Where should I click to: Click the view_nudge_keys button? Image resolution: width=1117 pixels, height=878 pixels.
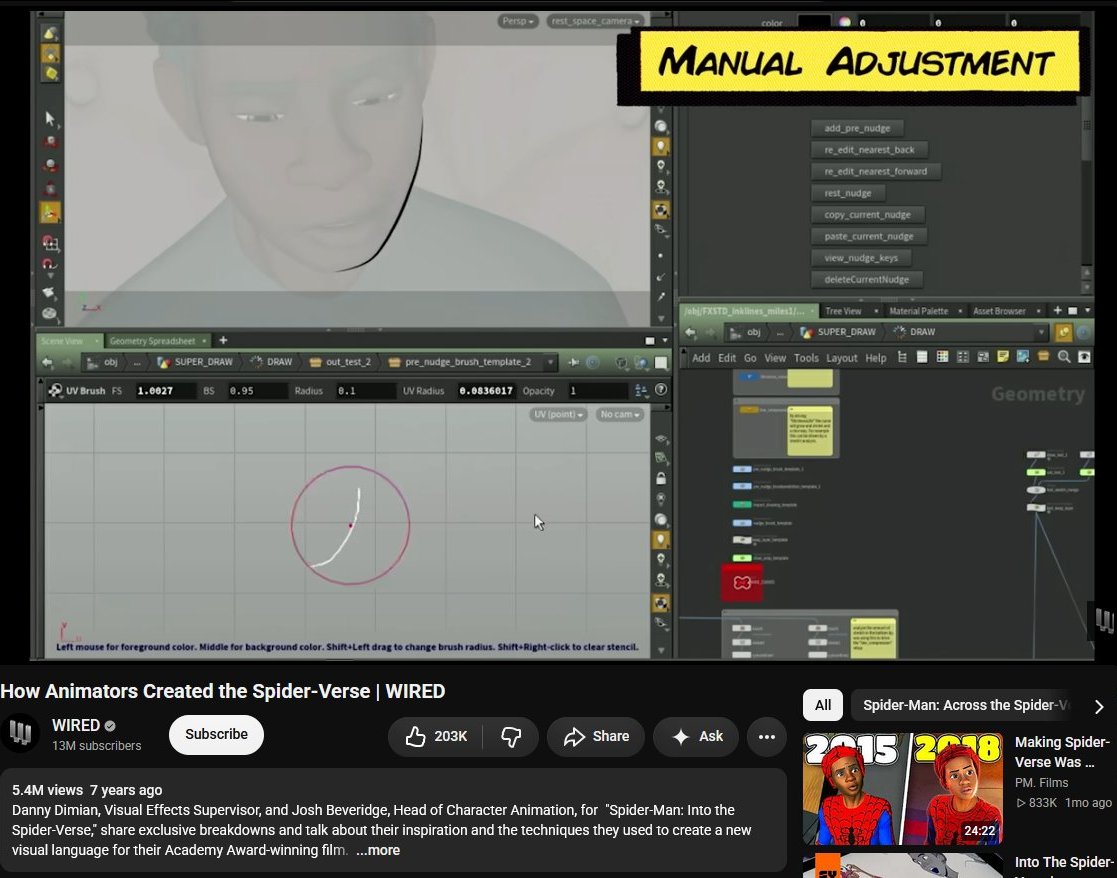click(x=861, y=258)
